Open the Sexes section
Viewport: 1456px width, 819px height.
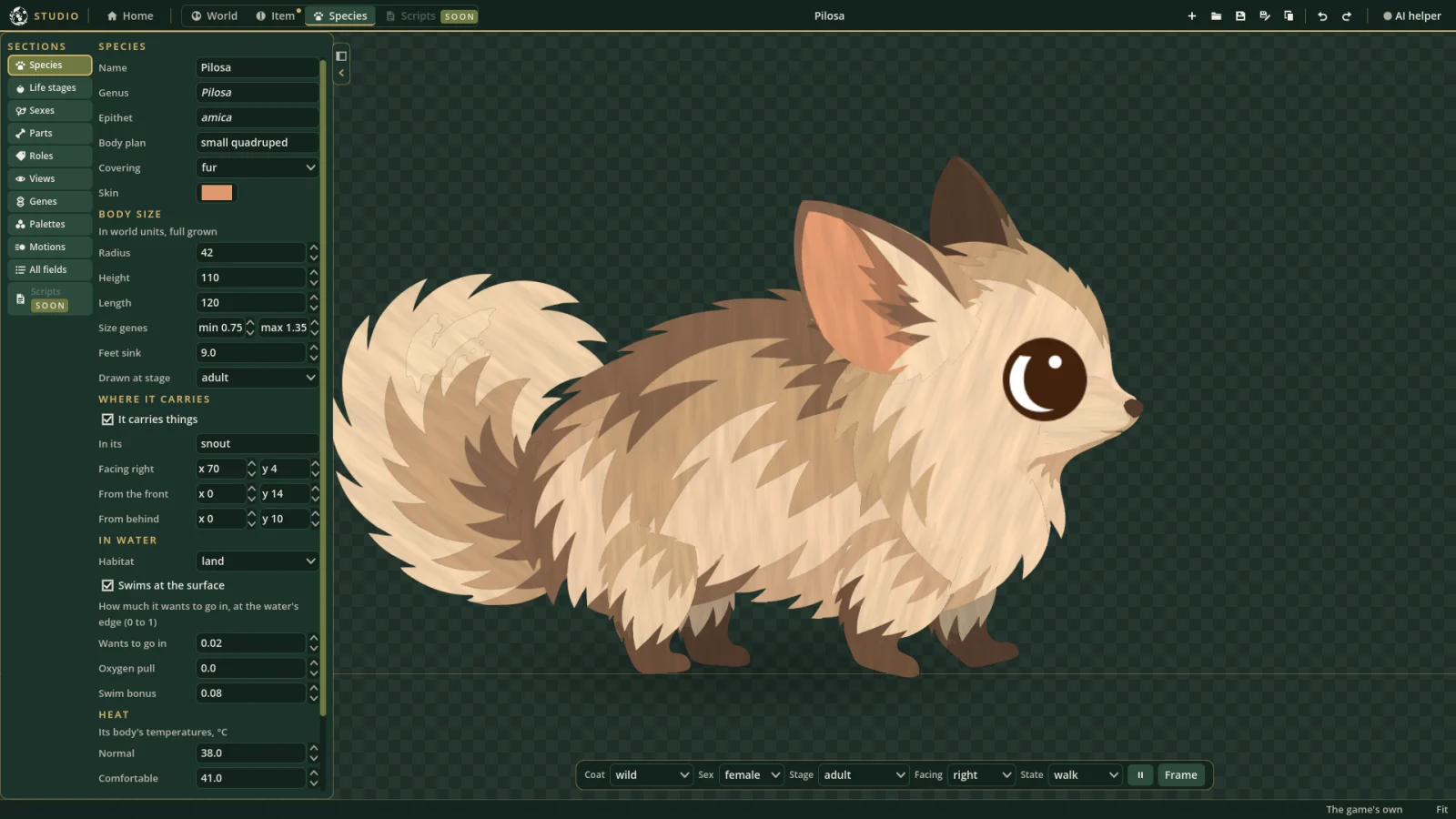50,111
